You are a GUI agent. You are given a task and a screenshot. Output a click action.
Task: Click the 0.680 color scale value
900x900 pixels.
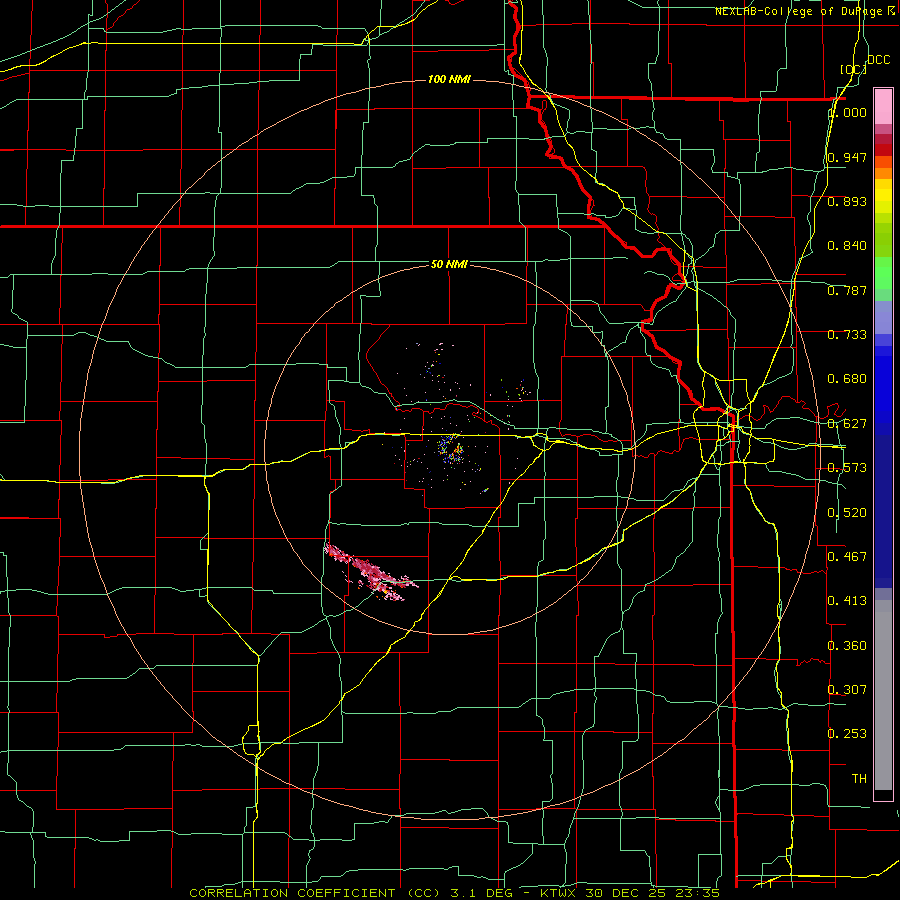pos(847,379)
